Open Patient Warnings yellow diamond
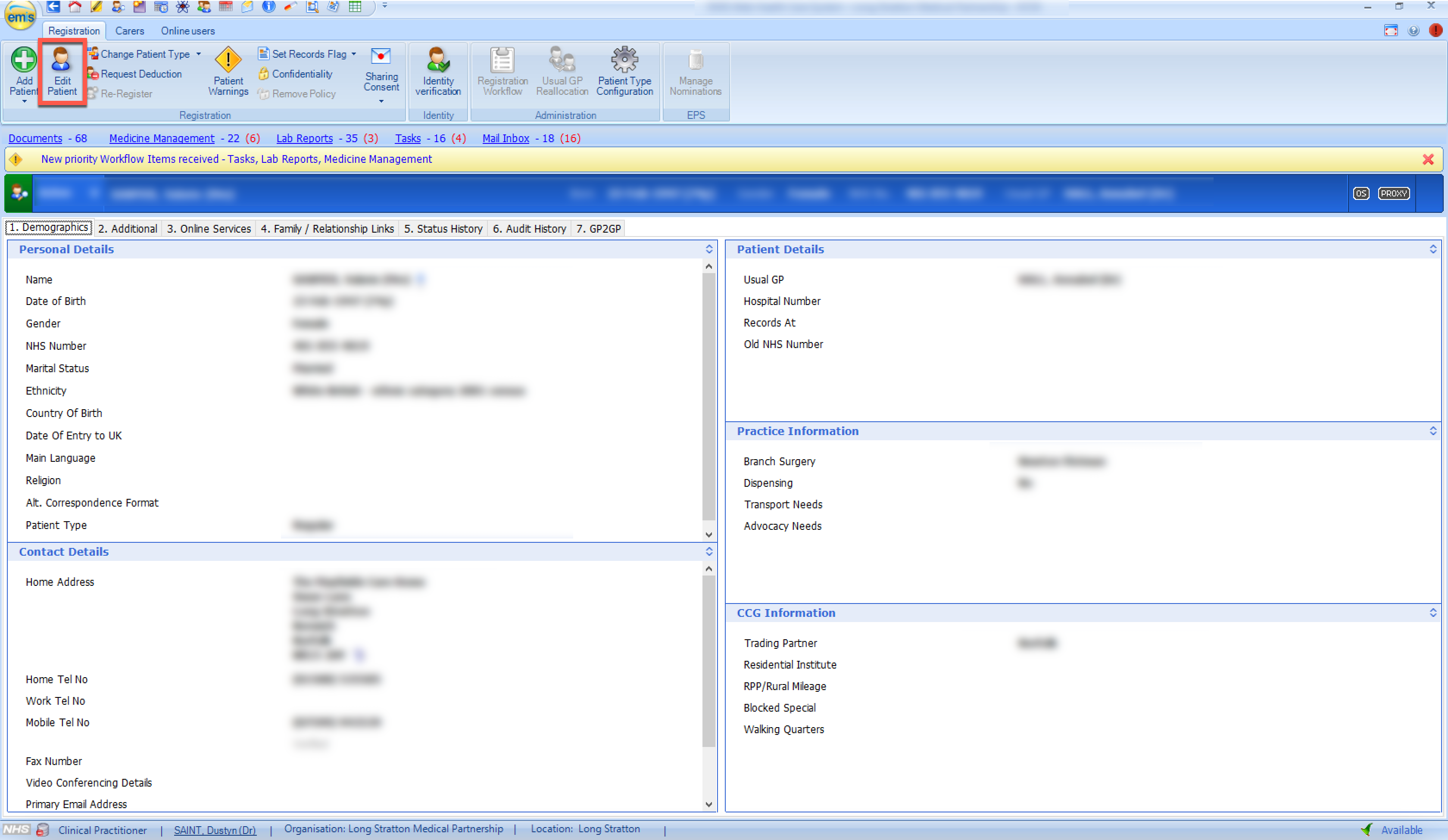The height and width of the screenshot is (840, 1448). point(228,60)
